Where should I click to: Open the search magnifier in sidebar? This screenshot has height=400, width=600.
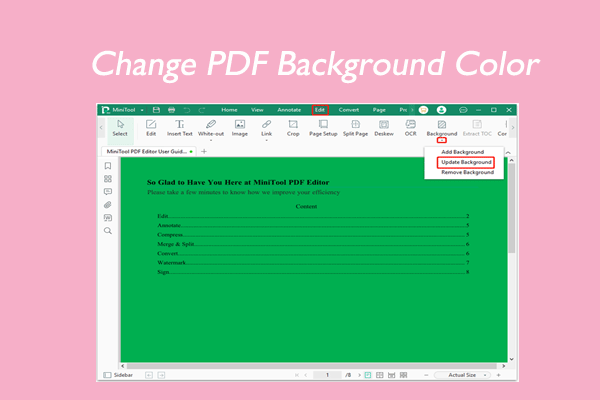108,231
